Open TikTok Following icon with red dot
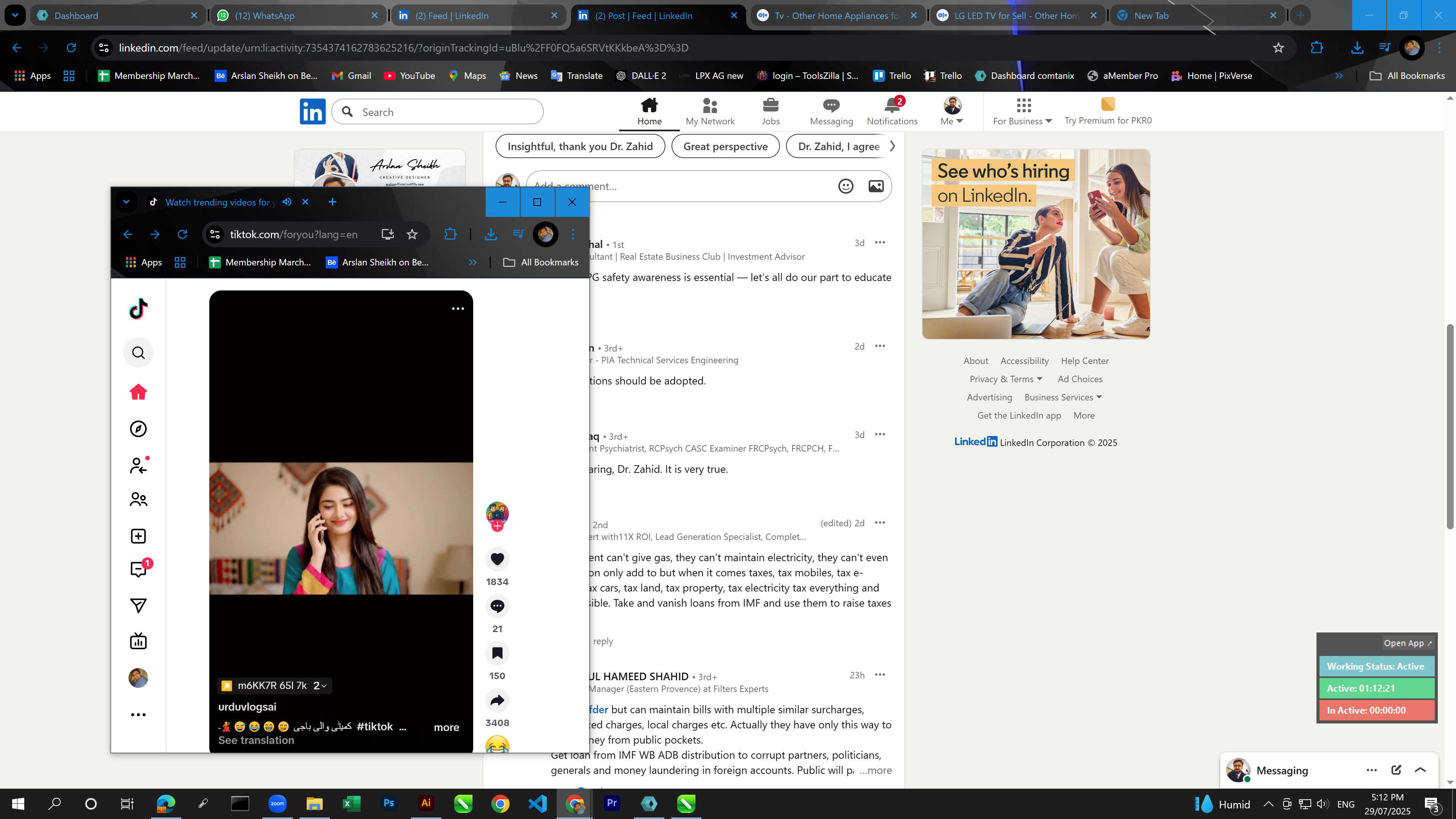 pyautogui.click(x=138, y=465)
